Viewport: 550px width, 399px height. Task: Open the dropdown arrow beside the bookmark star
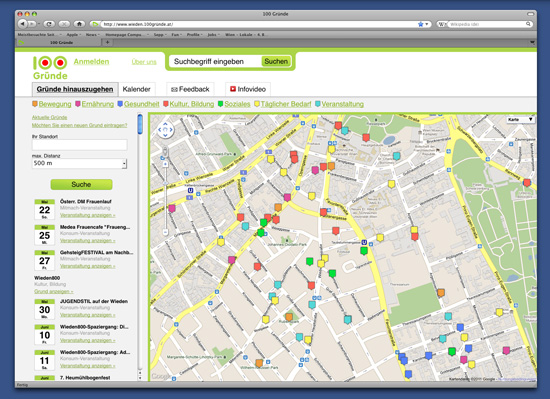[x=427, y=24]
